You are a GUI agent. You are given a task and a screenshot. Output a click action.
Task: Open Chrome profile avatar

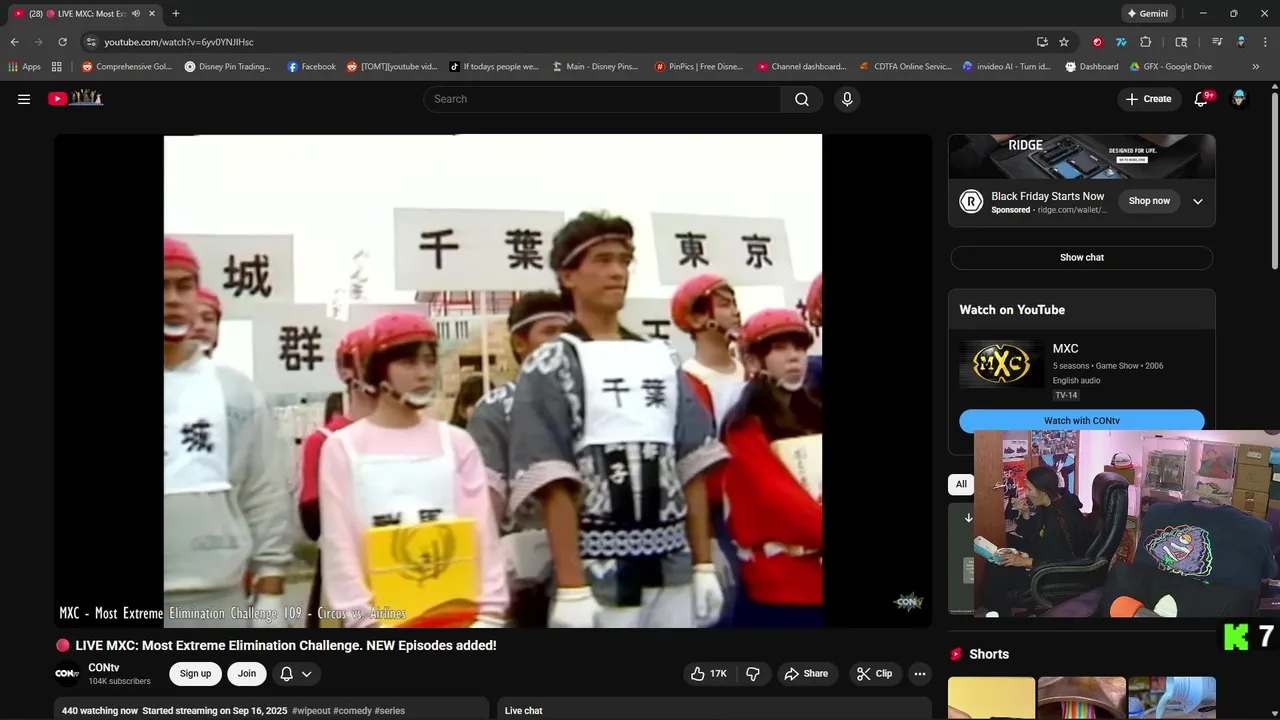(1241, 42)
